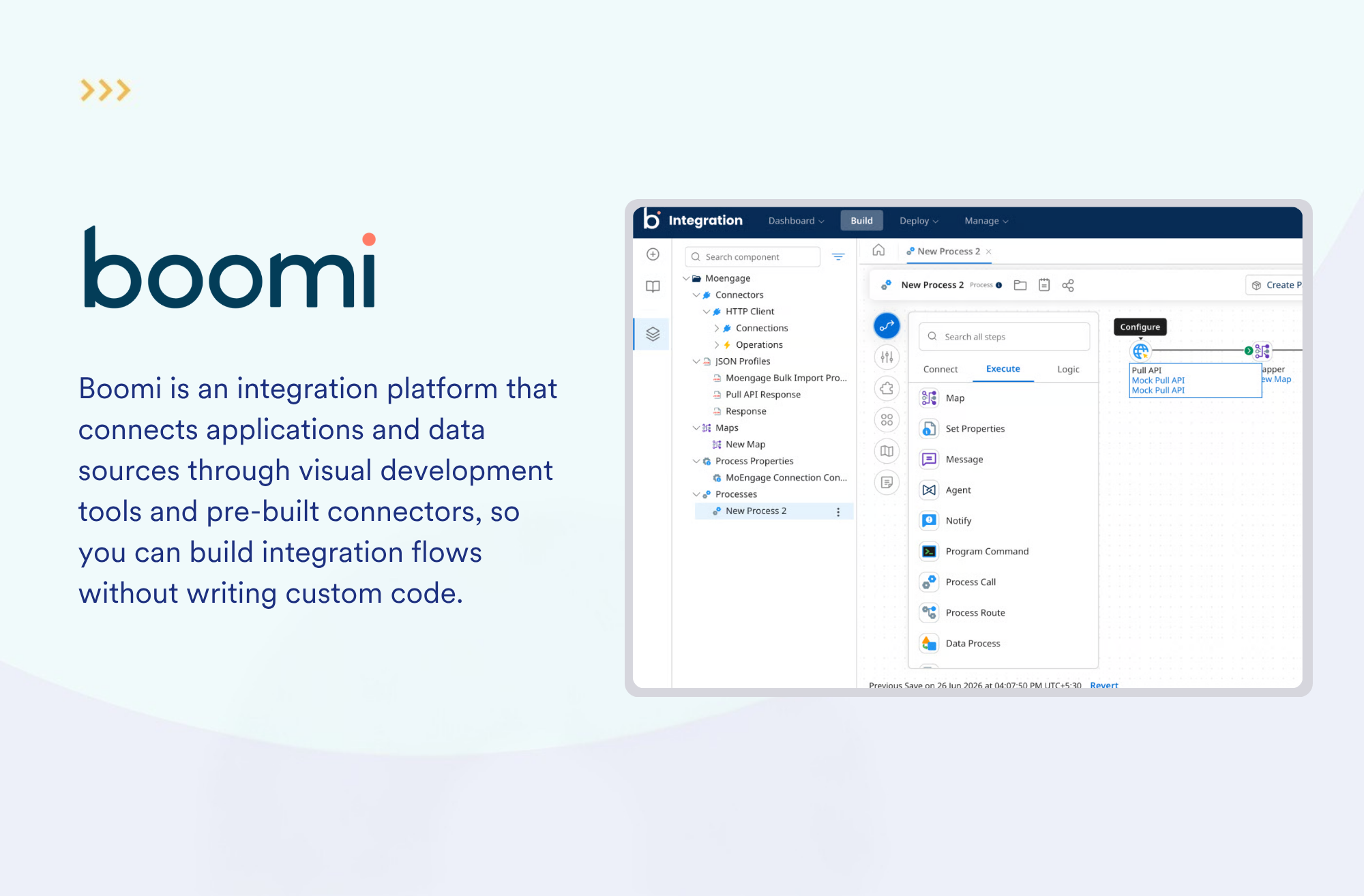1364x896 pixels.
Task: Collapse the HTTP Client node
Action: click(707, 312)
